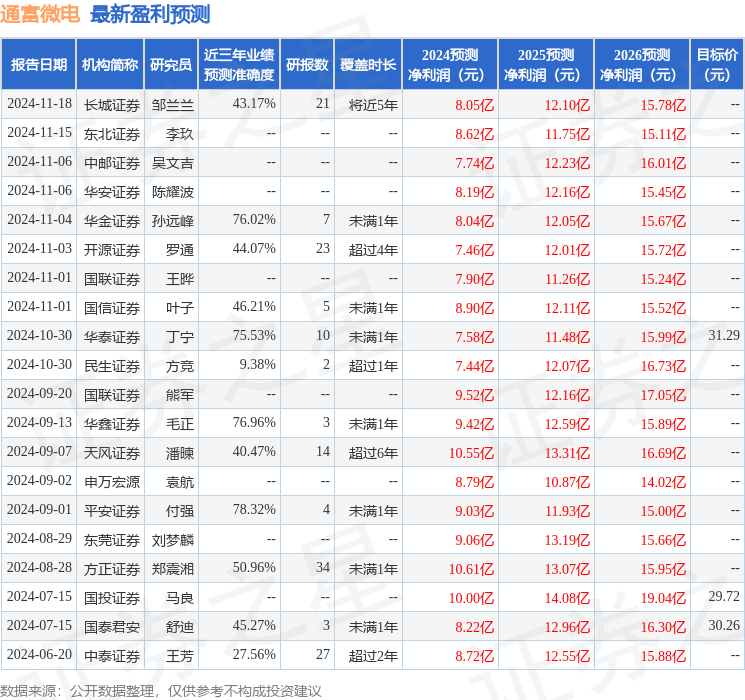Screen dimensions: 745x700
Task: Select the 中邮证券 institution cell
Action: click(112, 163)
